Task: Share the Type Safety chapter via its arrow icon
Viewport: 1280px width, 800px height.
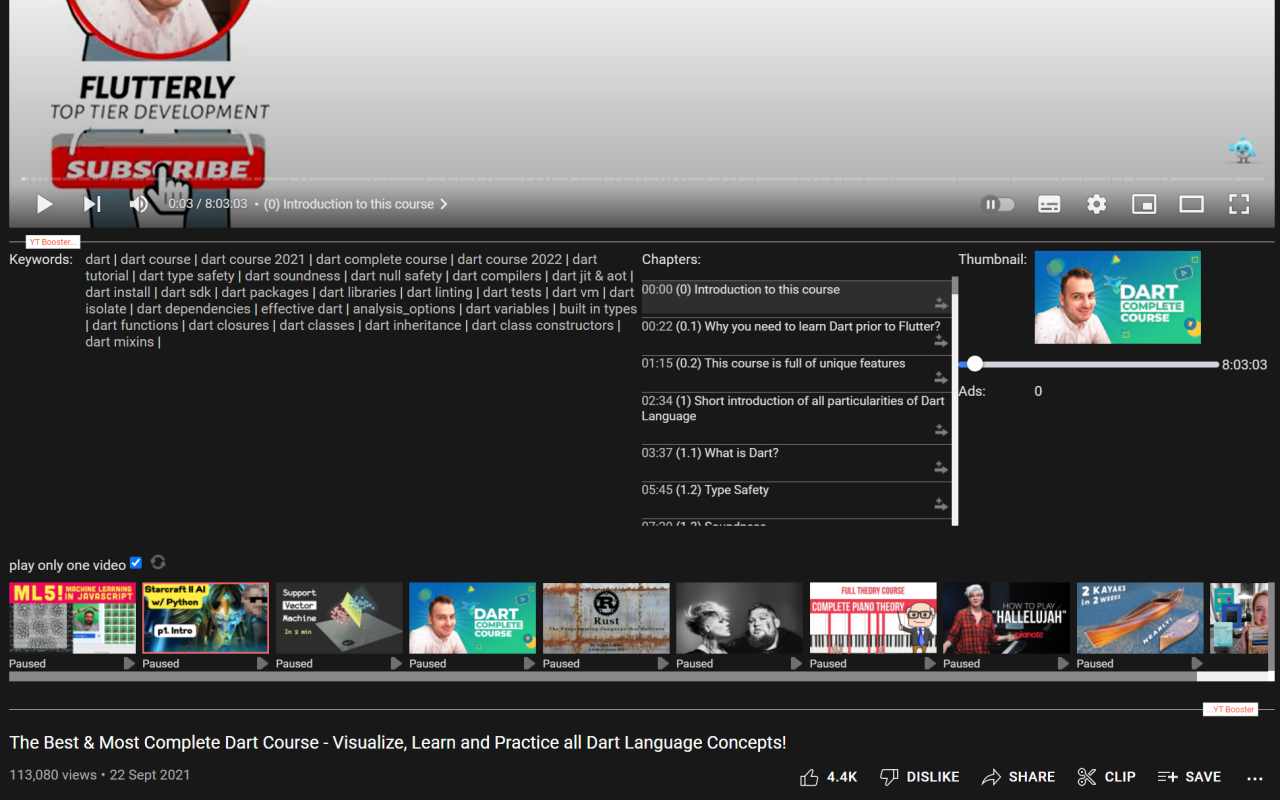Action: click(940, 504)
